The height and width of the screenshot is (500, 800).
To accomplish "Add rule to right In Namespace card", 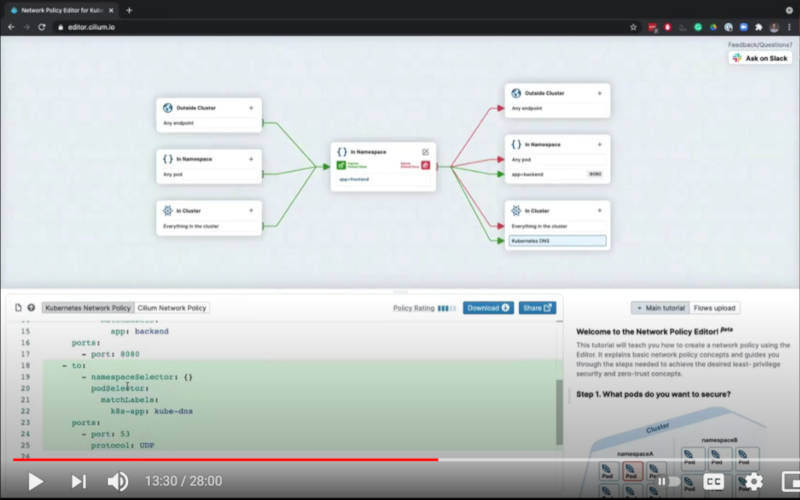I will tap(599, 144).
